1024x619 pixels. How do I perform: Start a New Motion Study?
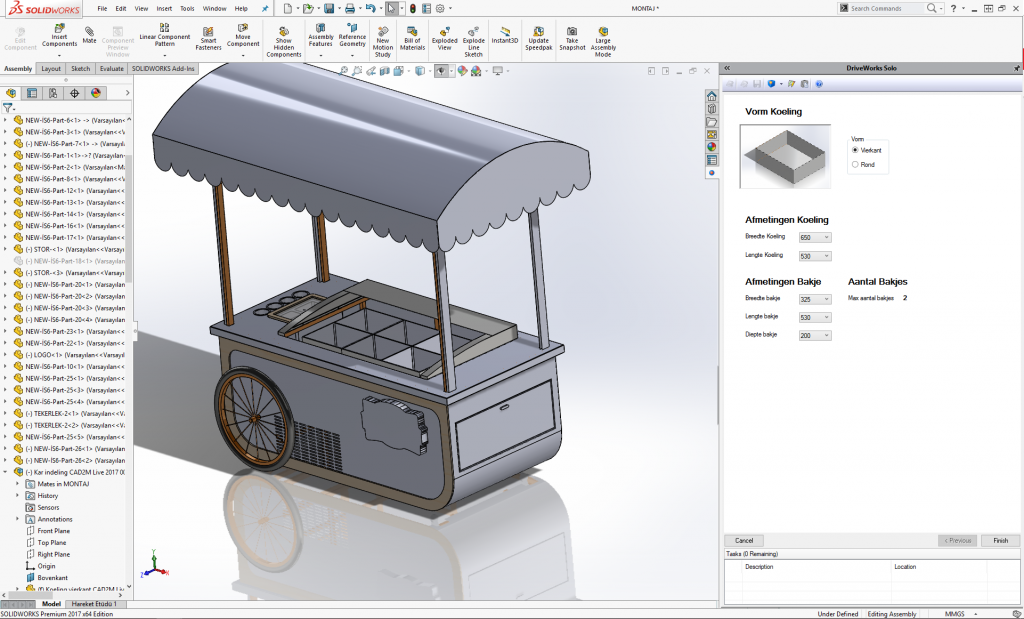383,42
